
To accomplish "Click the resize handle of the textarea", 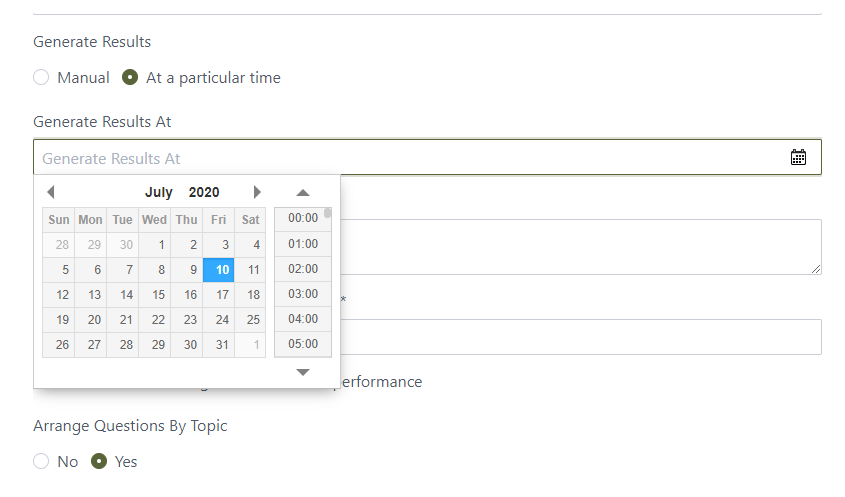I will 816,269.
